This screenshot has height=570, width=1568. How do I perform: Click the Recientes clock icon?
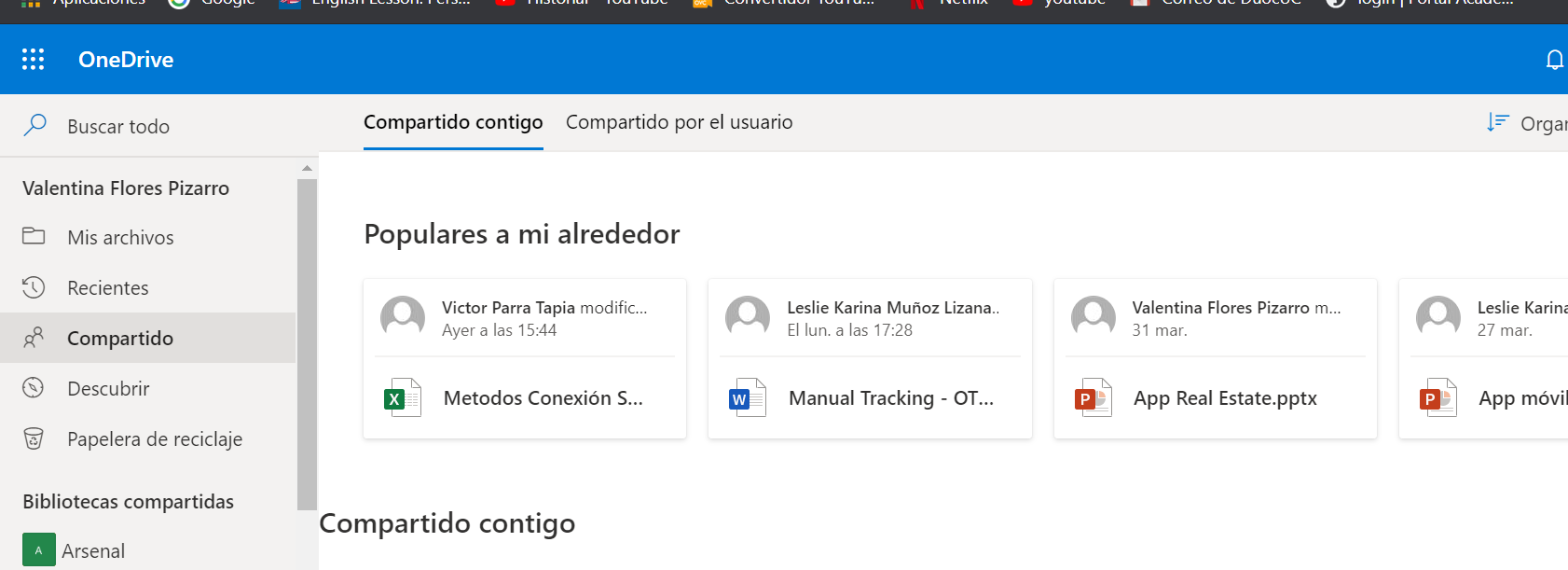pyautogui.click(x=34, y=287)
